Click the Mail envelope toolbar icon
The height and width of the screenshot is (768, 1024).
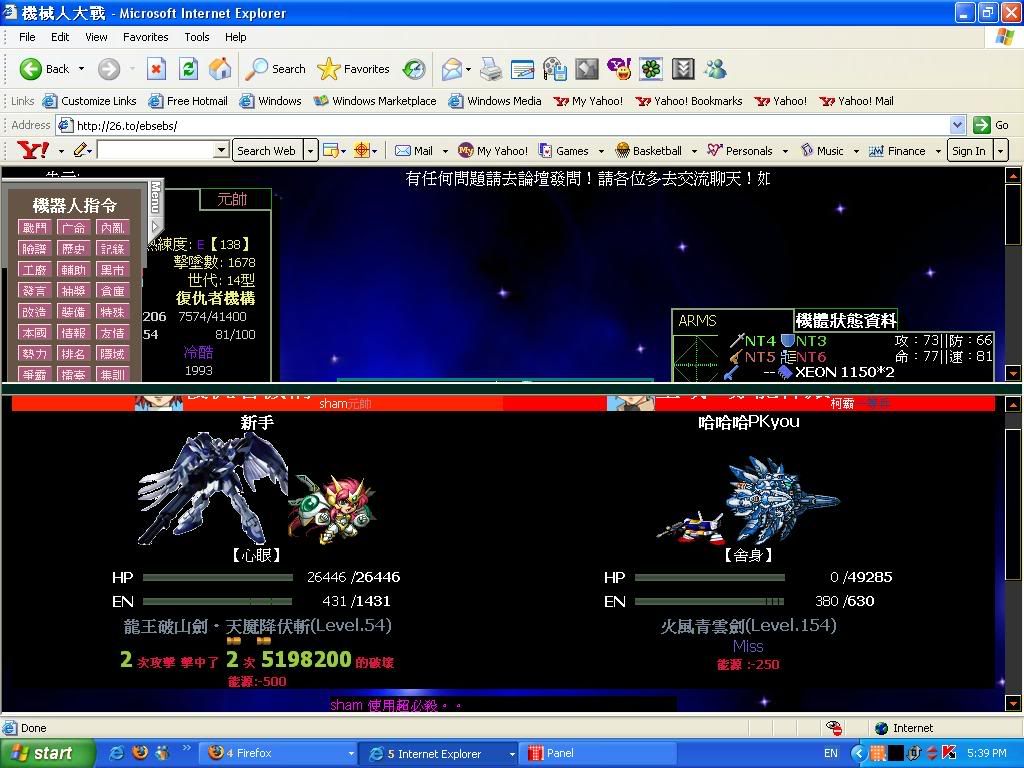tap(451, 69)
